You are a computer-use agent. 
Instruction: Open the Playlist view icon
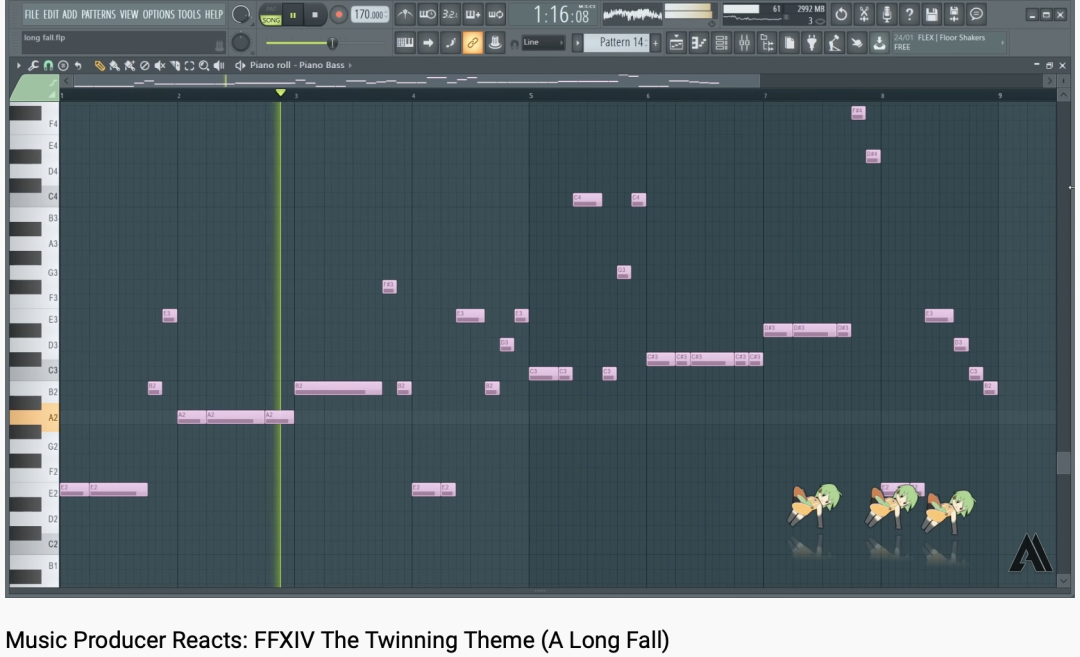click(676, 43)
